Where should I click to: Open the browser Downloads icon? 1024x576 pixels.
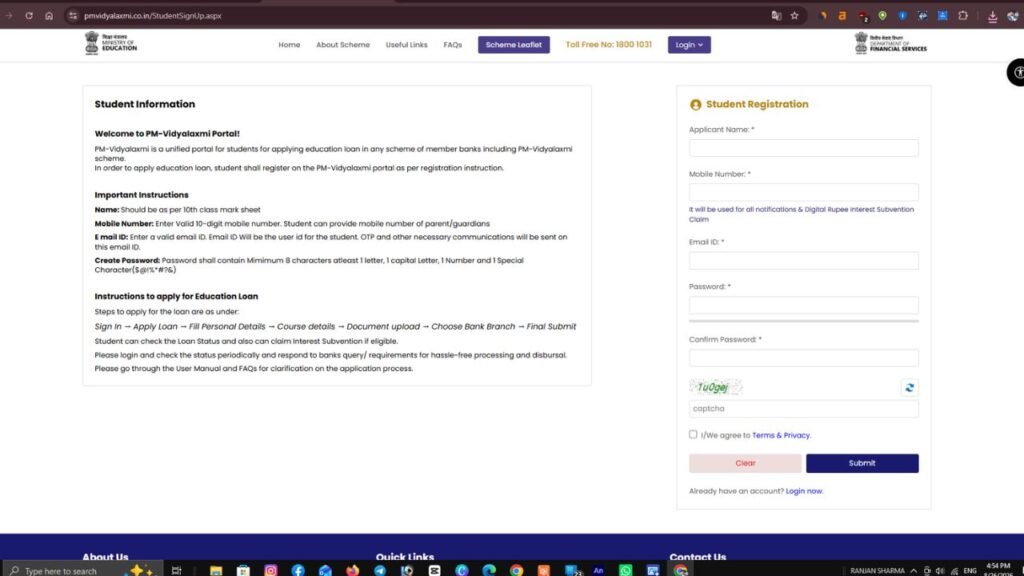[992, 16]
